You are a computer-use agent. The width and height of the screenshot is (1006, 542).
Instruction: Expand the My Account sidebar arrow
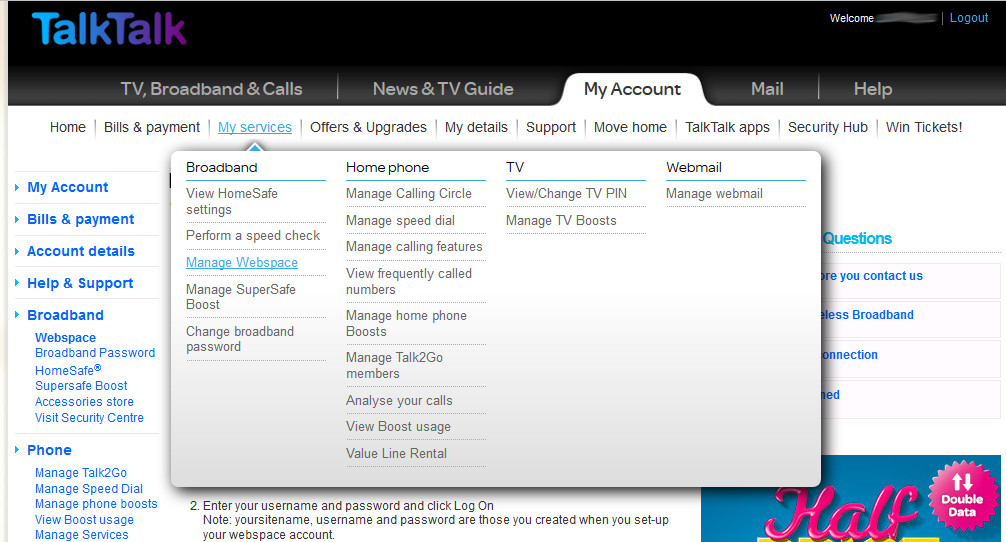coord(17,187)
